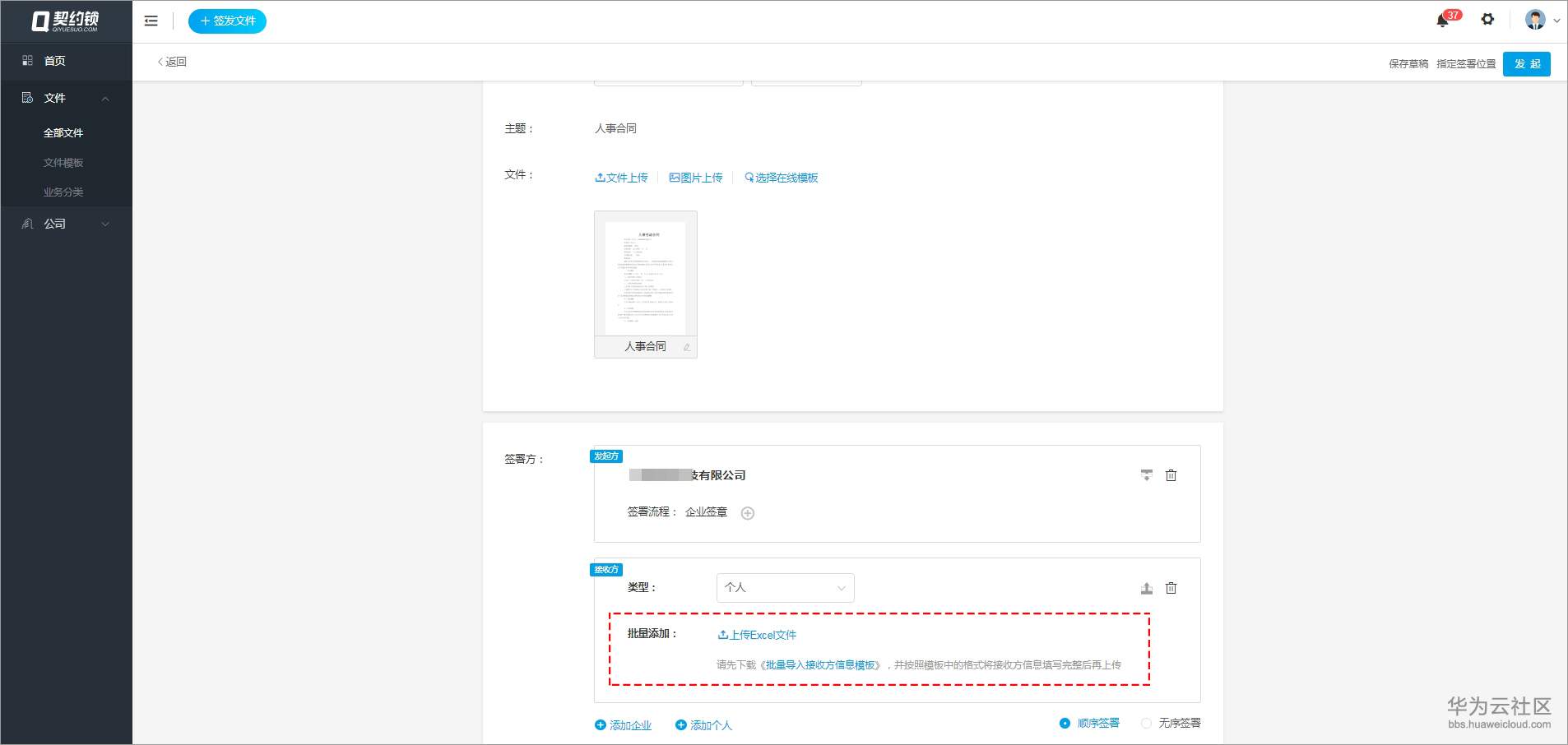Screen dimensions: 1568x745
Task: Click the 契约锁 logo
Action: tap(66, 21)
